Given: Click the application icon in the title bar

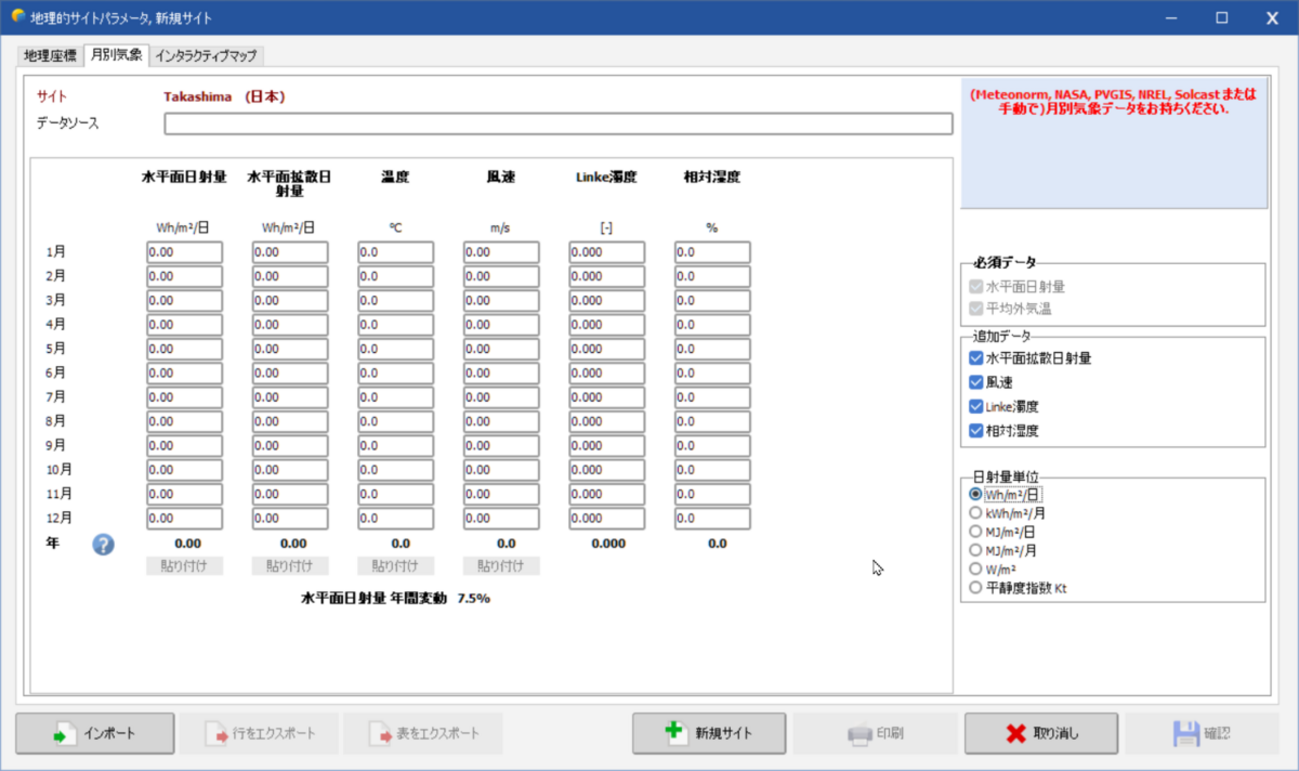Looking at the screenshot, I should pos(17,17).
